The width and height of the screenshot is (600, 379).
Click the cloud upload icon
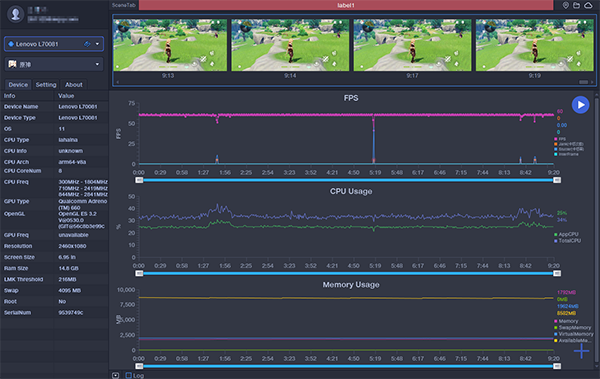tap(588, 5)
